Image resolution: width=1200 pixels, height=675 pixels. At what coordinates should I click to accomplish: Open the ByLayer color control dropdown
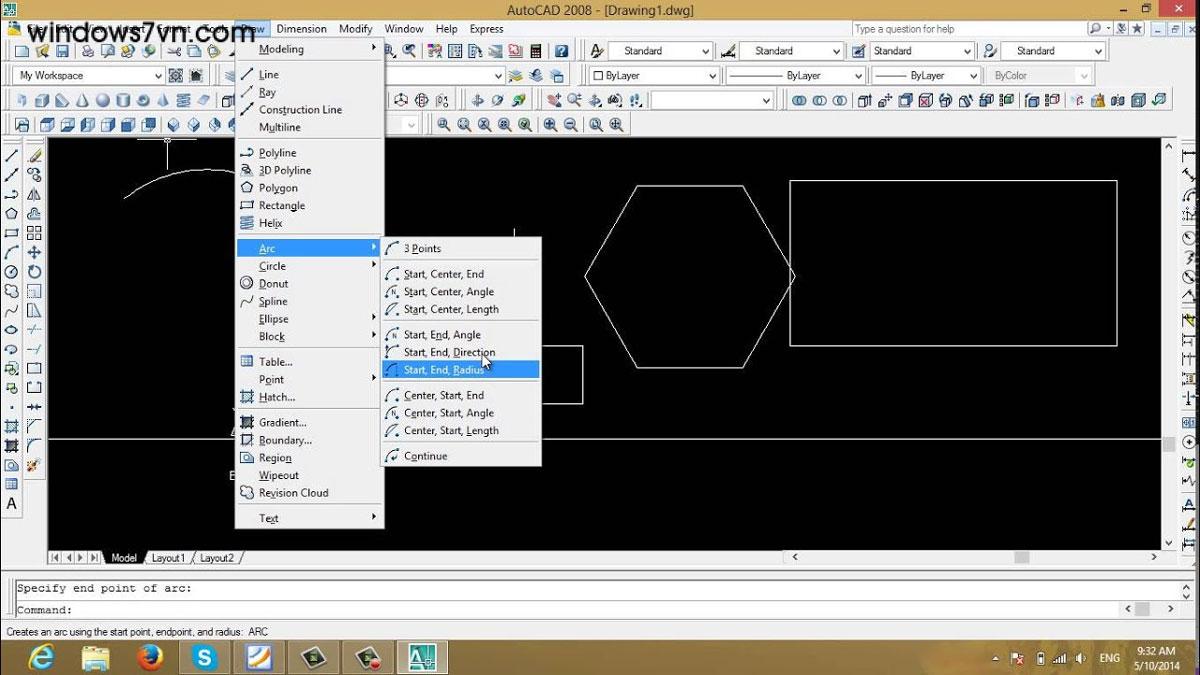coord(654,75)
